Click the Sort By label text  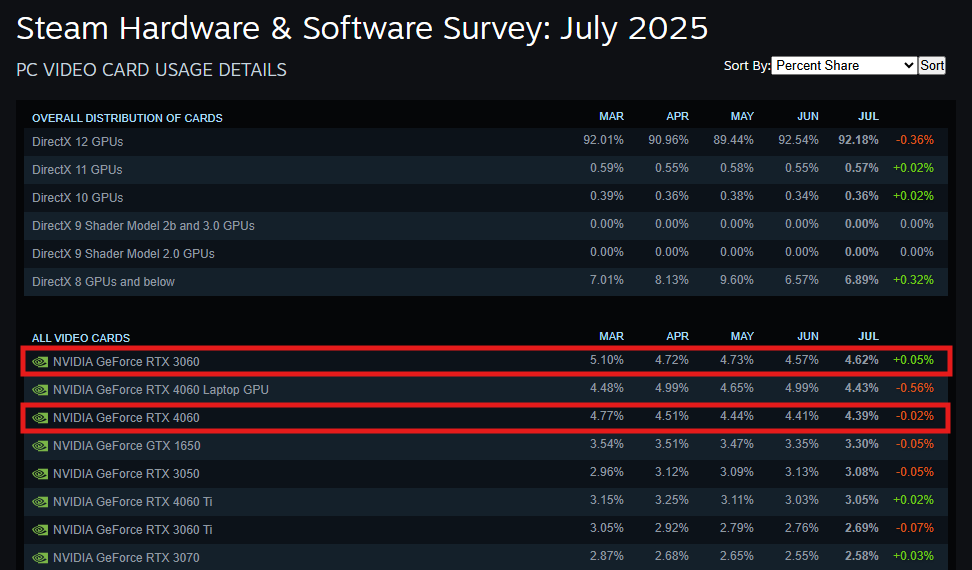pos(746,66)
